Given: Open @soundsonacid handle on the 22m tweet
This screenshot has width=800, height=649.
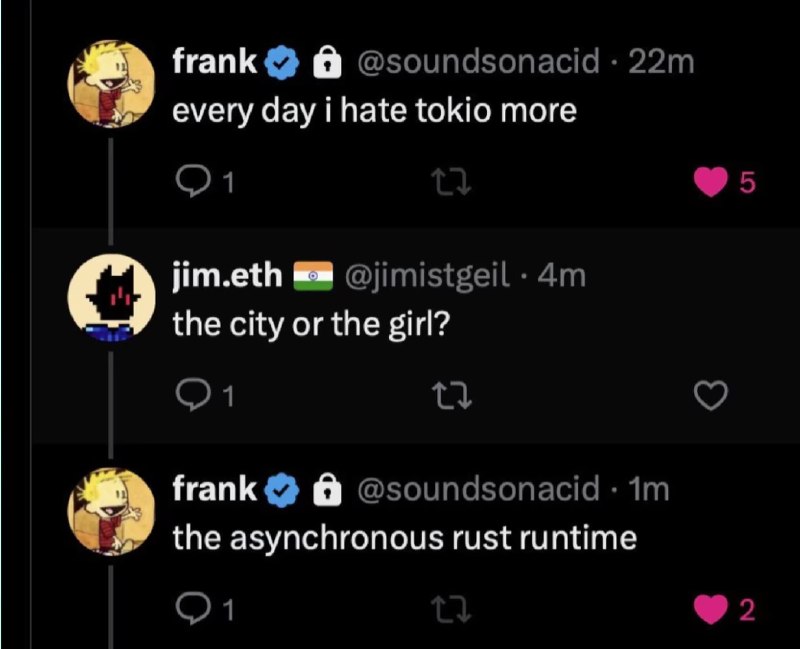Looking at the screenshot, I should point(478,62).
